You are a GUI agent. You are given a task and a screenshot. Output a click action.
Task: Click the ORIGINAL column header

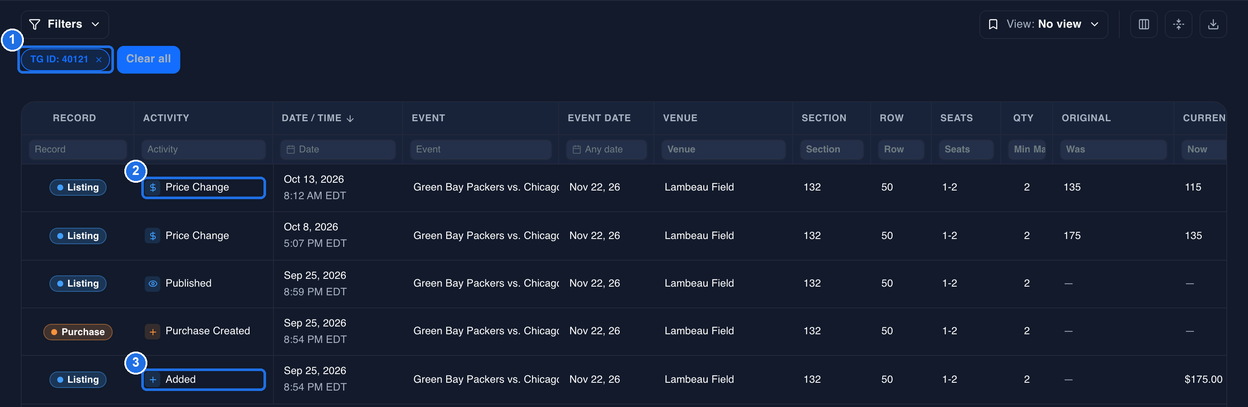tap(1086, 118)
